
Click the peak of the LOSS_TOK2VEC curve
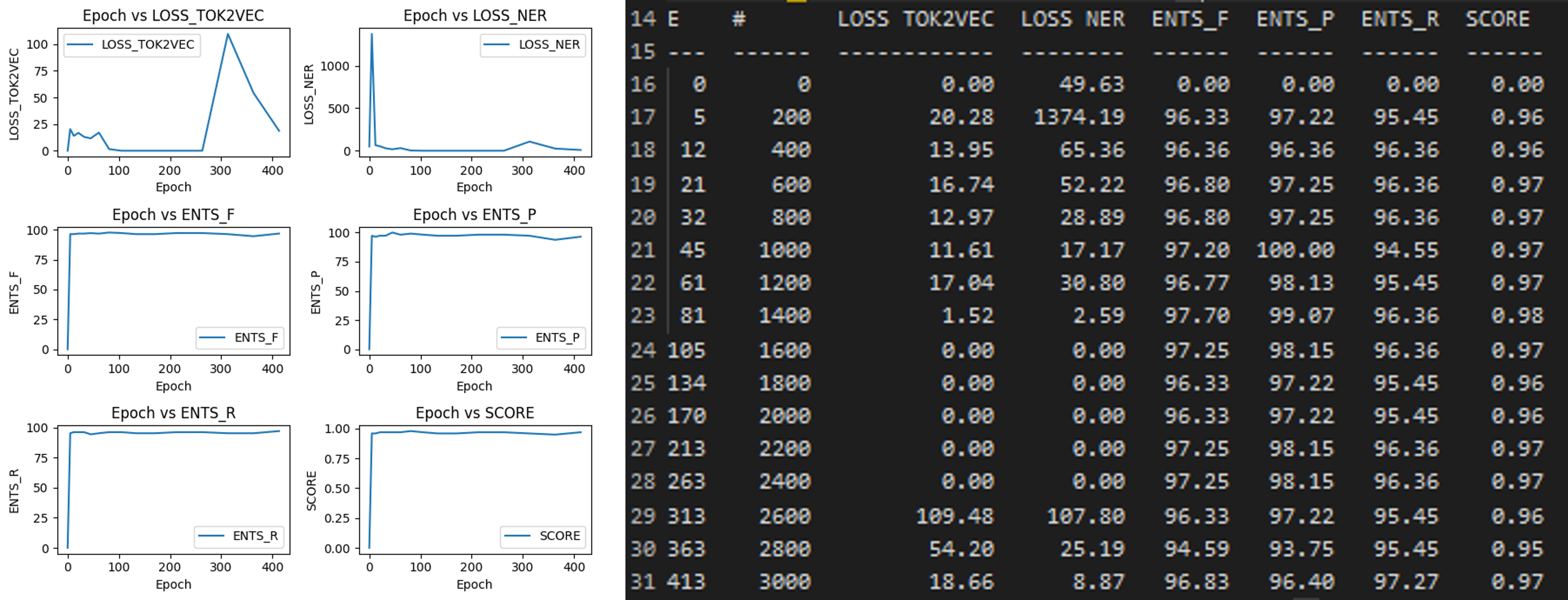[x=227, y=34]
